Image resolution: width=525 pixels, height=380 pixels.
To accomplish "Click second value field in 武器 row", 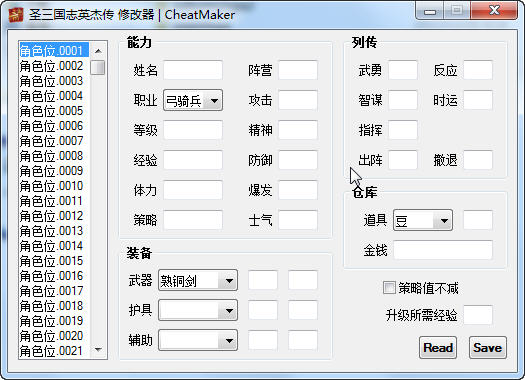I will tap(303, 280).
